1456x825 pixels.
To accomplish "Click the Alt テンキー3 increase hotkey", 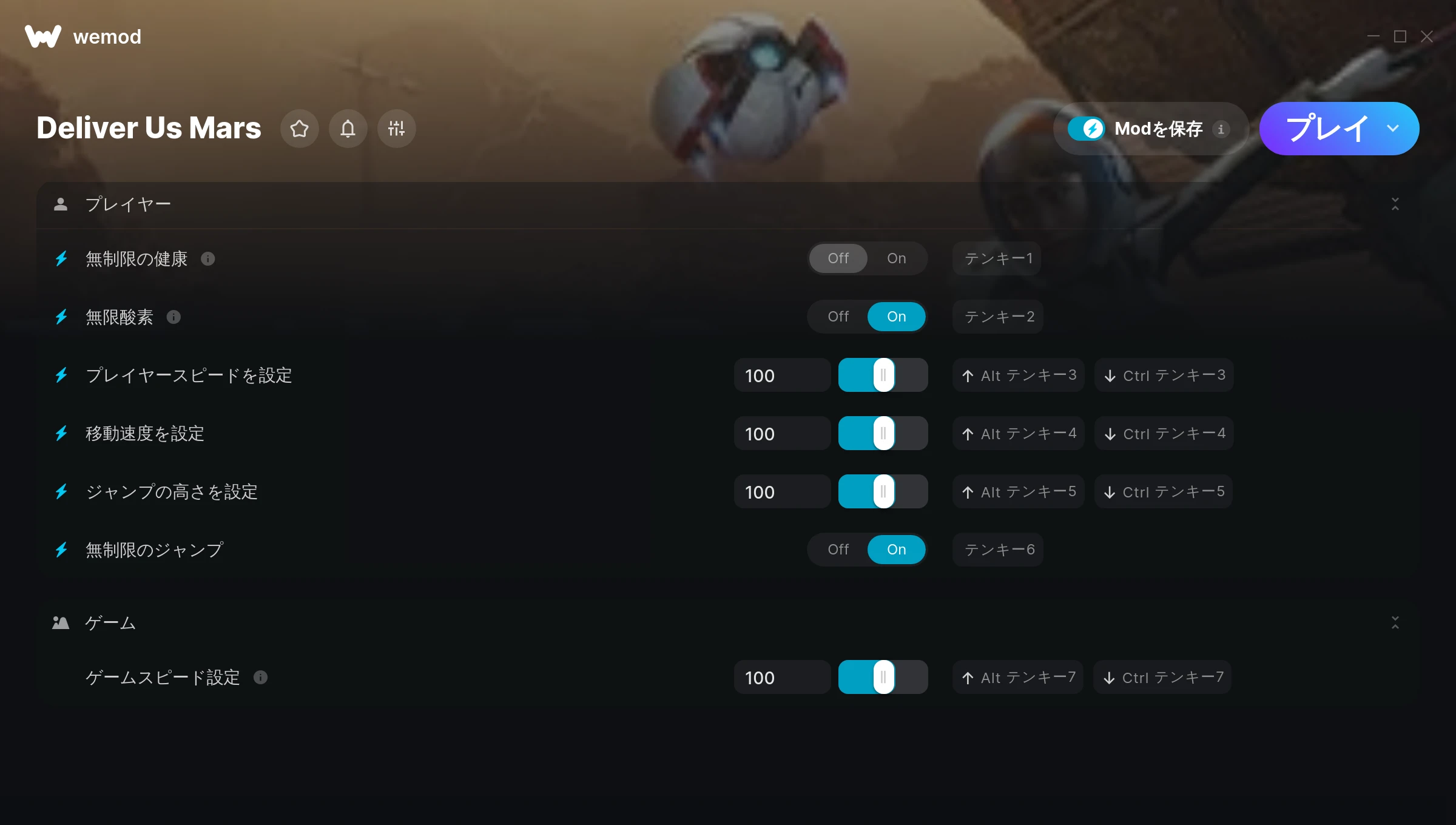I will pos(1019,375).
